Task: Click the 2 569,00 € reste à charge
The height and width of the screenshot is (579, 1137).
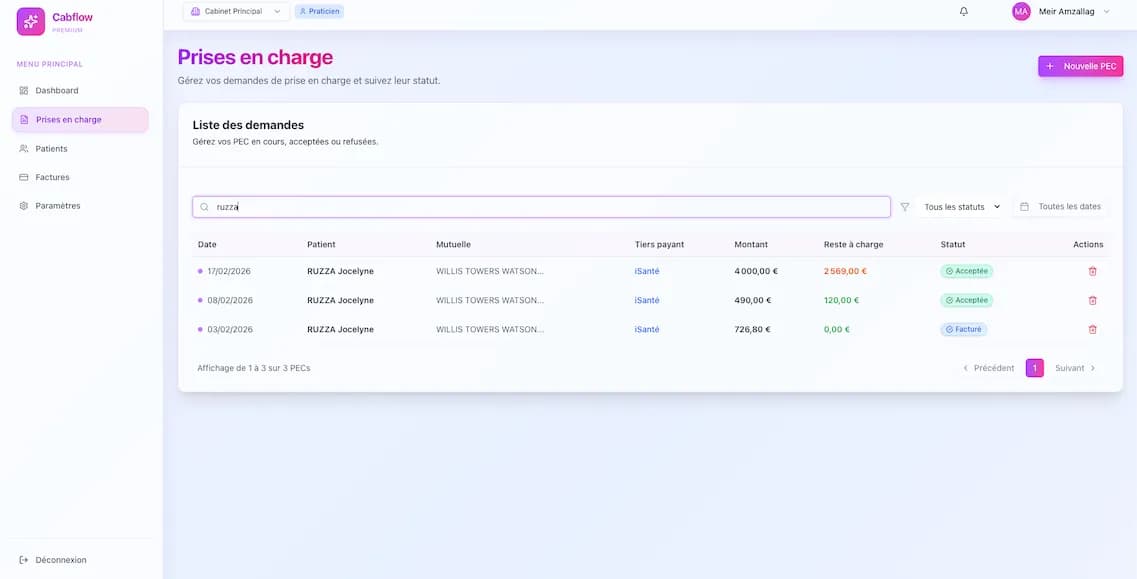Action: [845, 271]
